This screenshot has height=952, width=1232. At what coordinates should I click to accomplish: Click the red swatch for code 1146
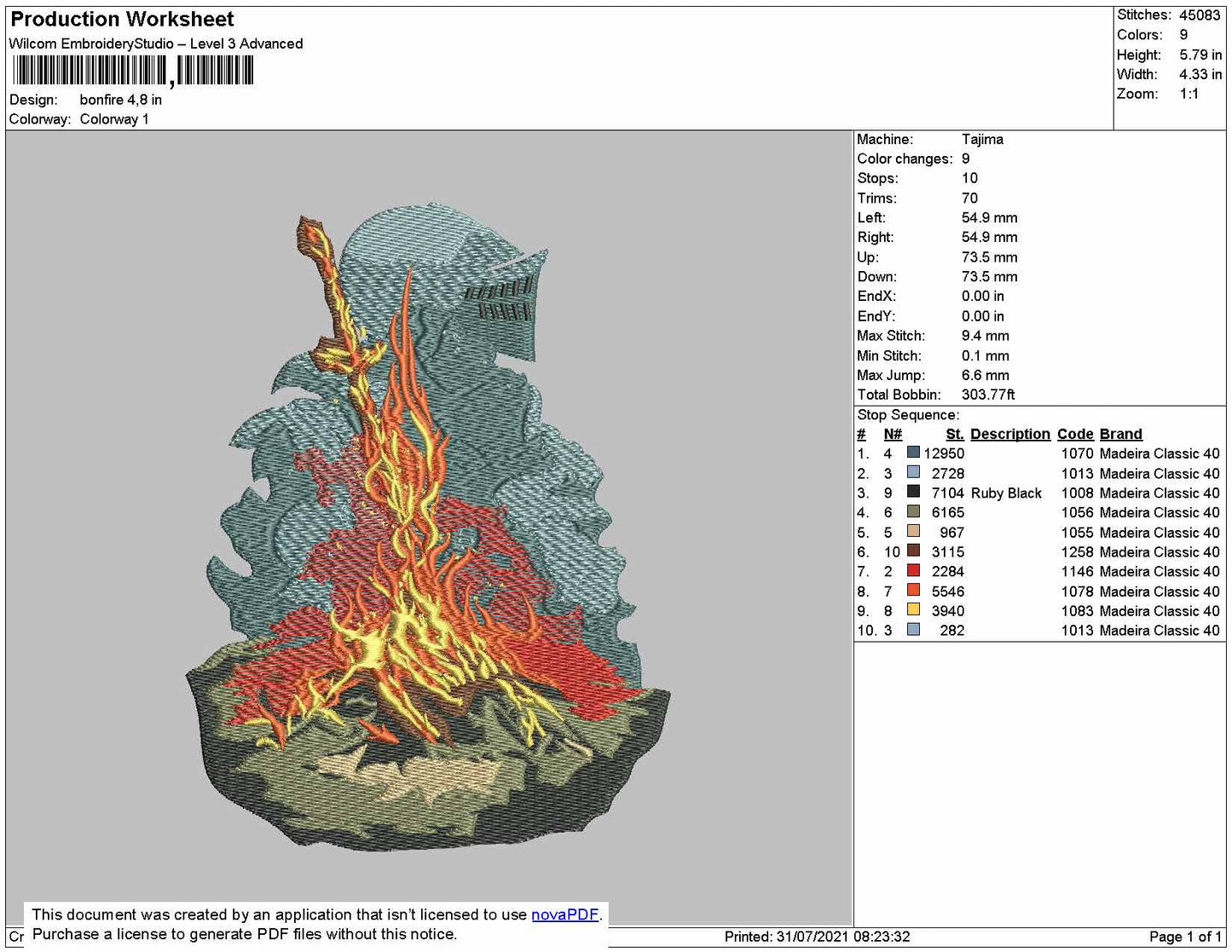913,570
